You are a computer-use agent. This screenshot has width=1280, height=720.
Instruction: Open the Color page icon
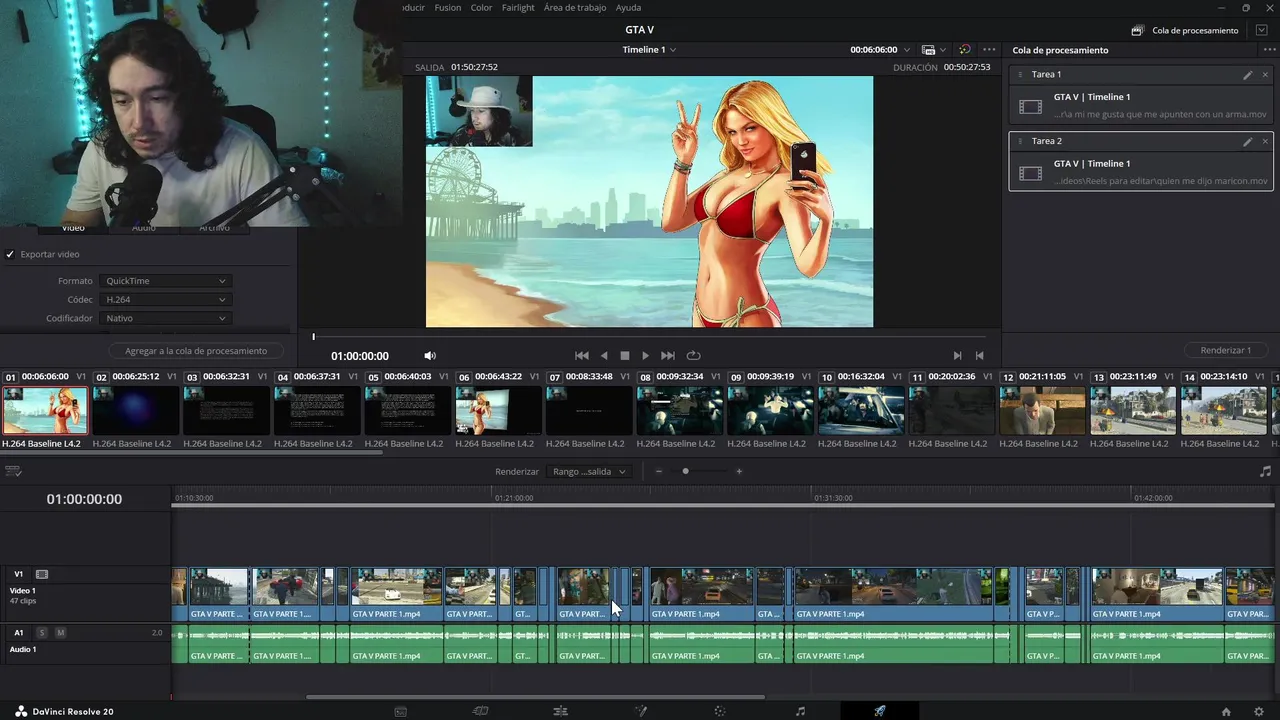[719, 711]
